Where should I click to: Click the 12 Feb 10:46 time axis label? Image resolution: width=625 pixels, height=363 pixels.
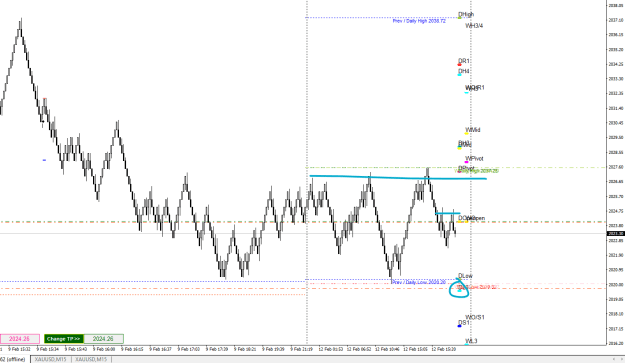(x=387, y=349)
